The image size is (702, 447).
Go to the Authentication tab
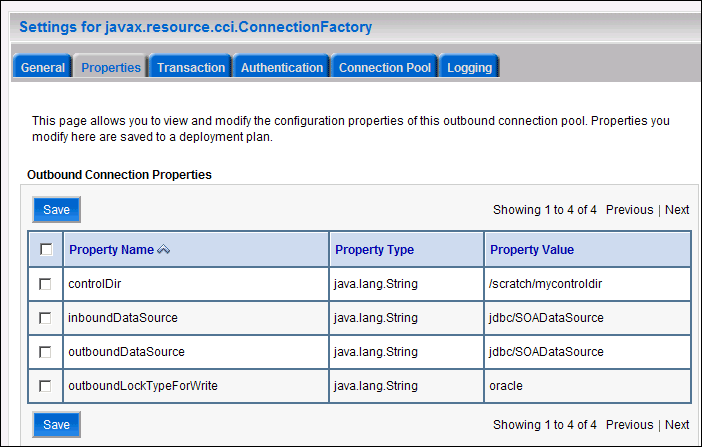pos(282,67)
